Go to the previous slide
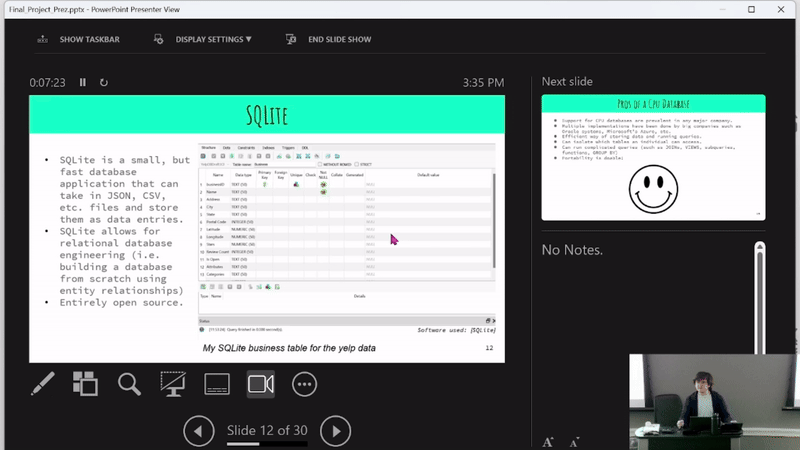800x450 pixels. click(x=199, y=431)
